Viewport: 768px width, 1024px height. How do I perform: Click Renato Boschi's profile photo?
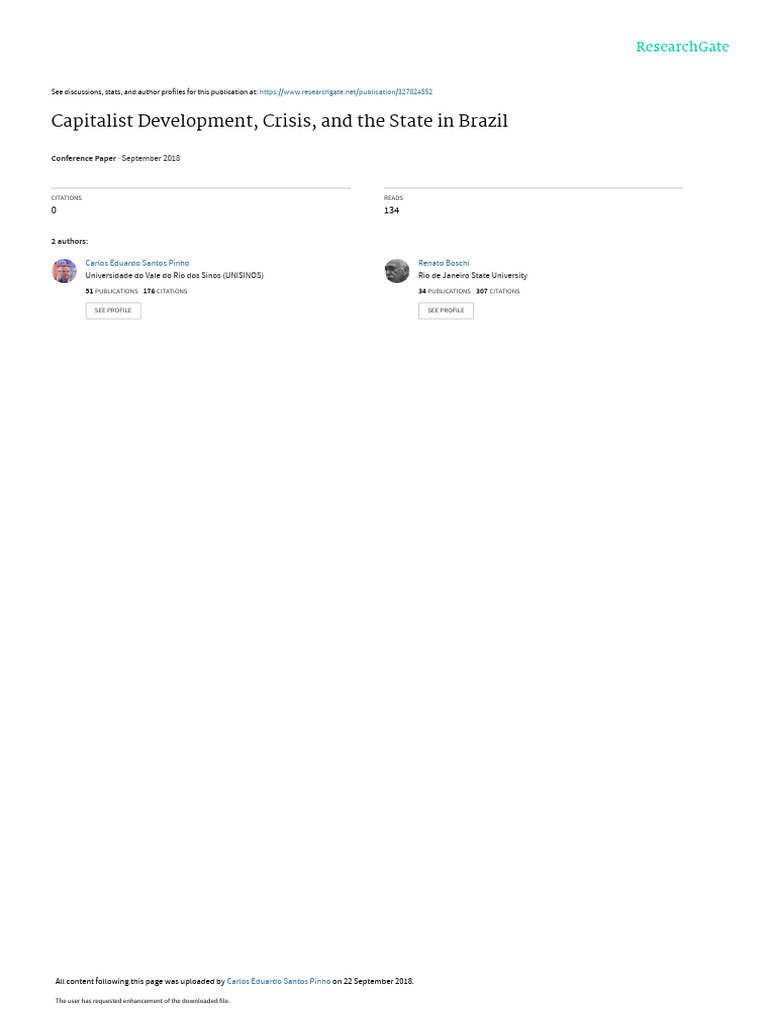[397, 271]
